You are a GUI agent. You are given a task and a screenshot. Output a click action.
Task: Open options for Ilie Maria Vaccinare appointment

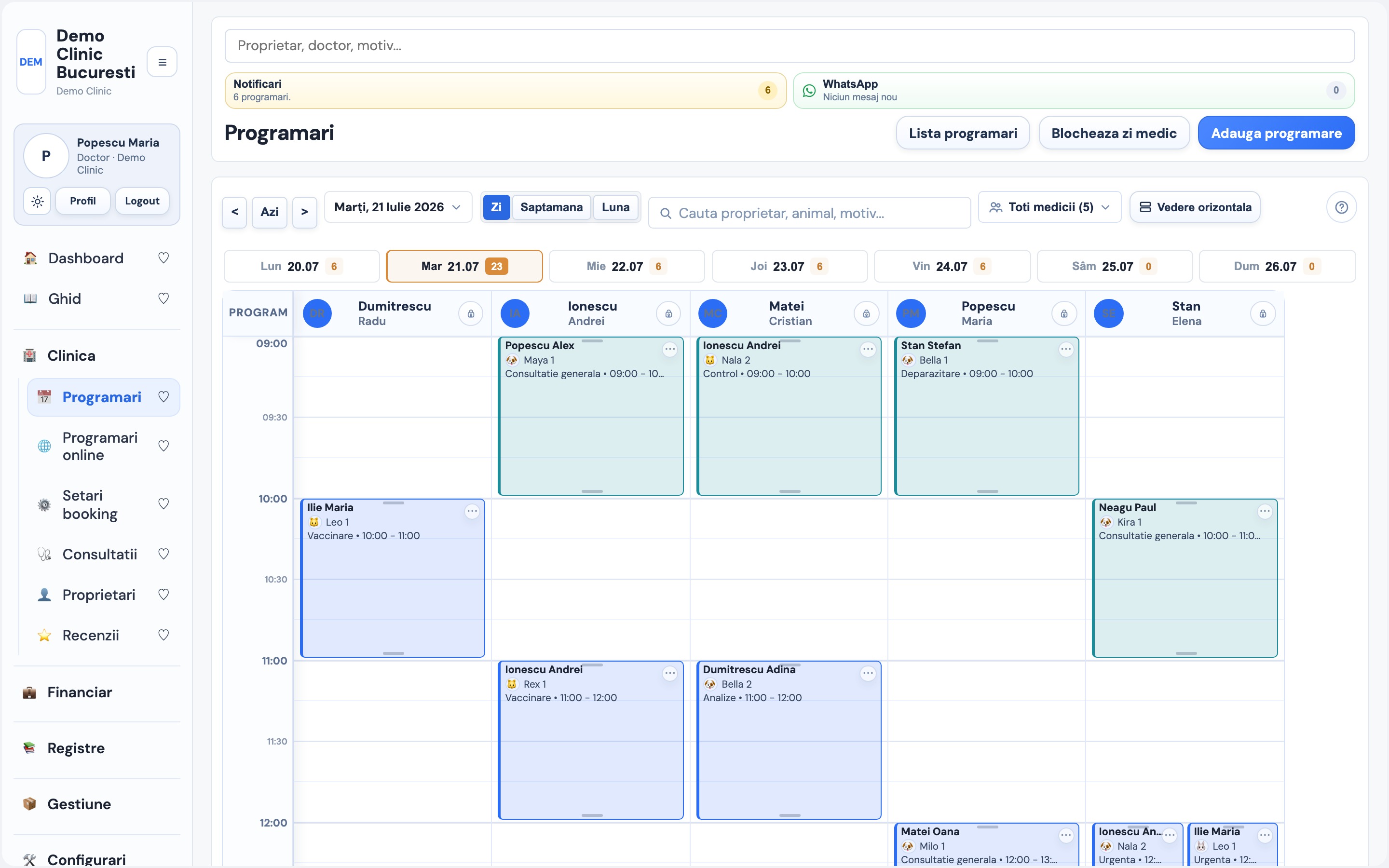(x=472, y=511)
